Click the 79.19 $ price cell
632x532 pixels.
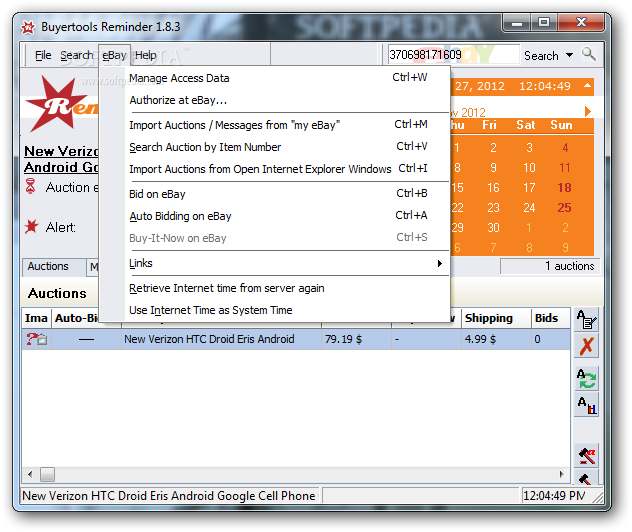click(x=356, y=339)
